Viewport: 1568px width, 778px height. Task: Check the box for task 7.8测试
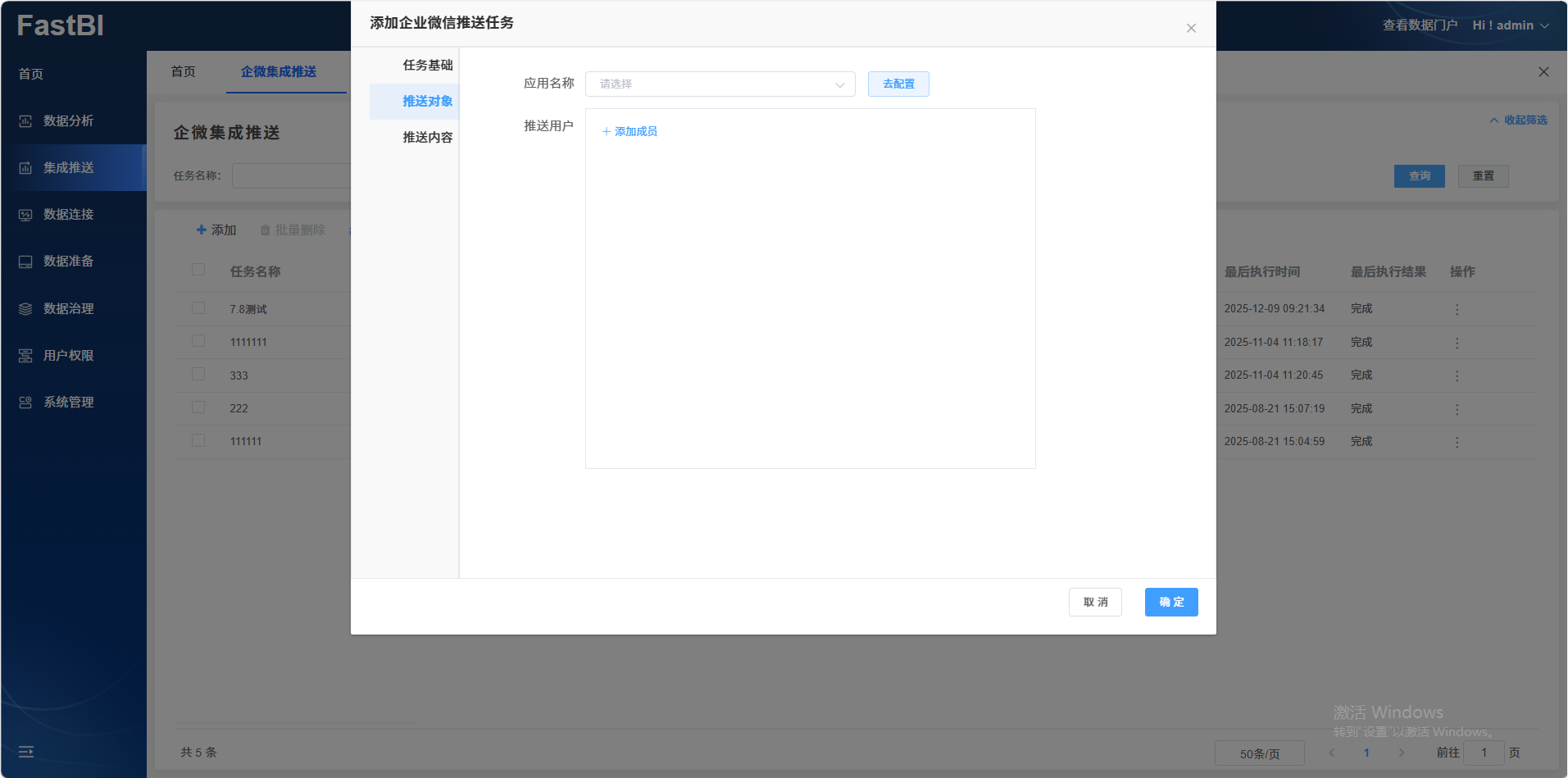click(x=198, y=308)
